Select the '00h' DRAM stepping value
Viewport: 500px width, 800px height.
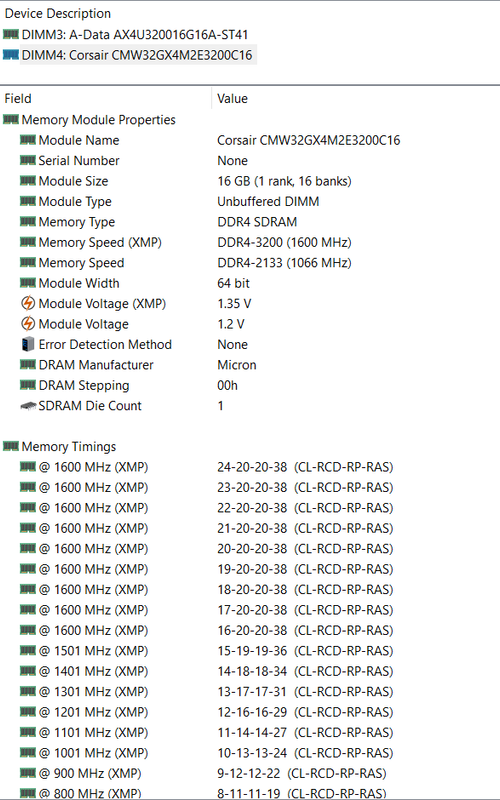point(228,385)
